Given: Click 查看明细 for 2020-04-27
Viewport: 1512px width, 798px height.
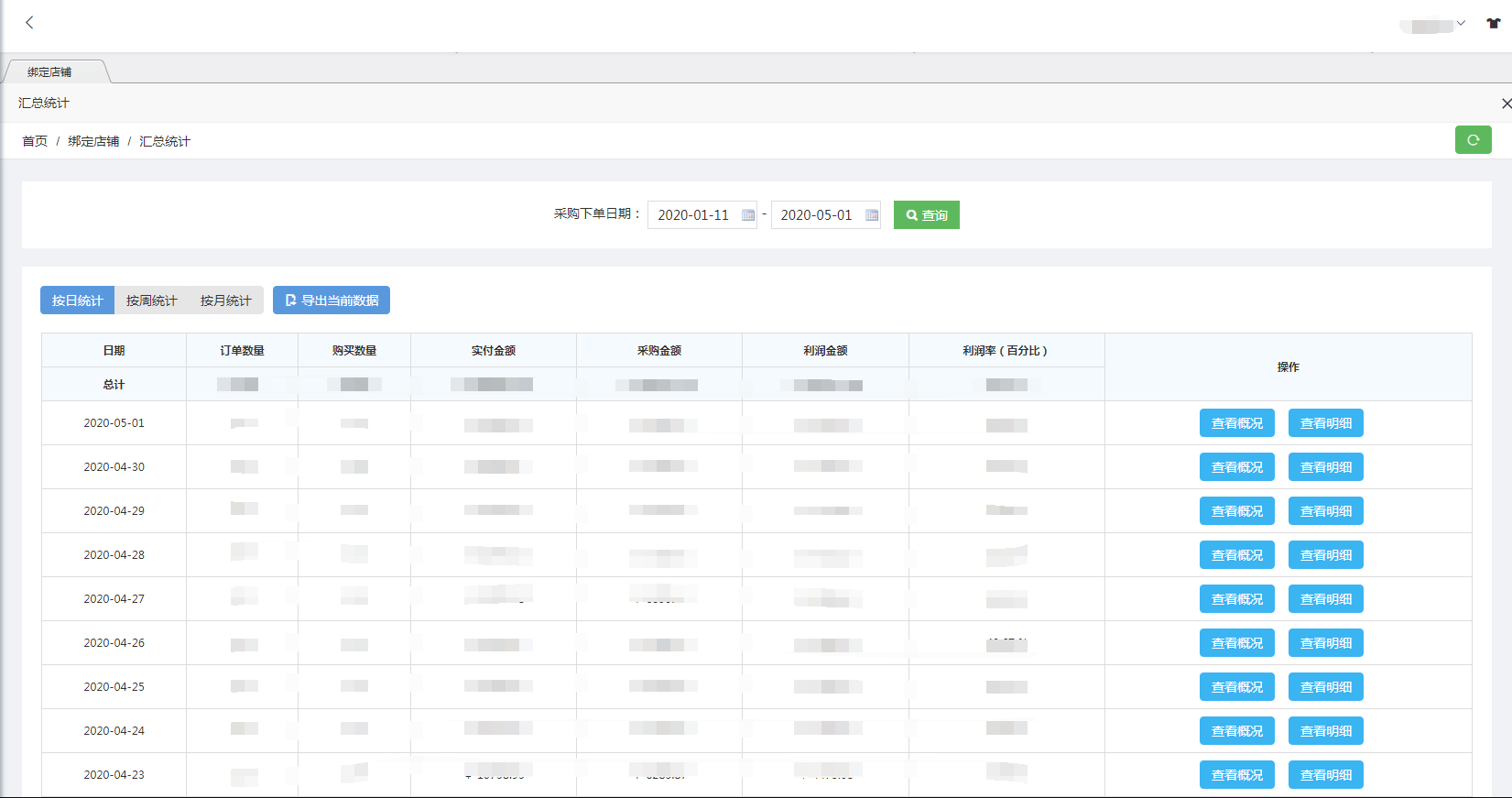Looking at the screenshot, I should tap(1326, 599).
